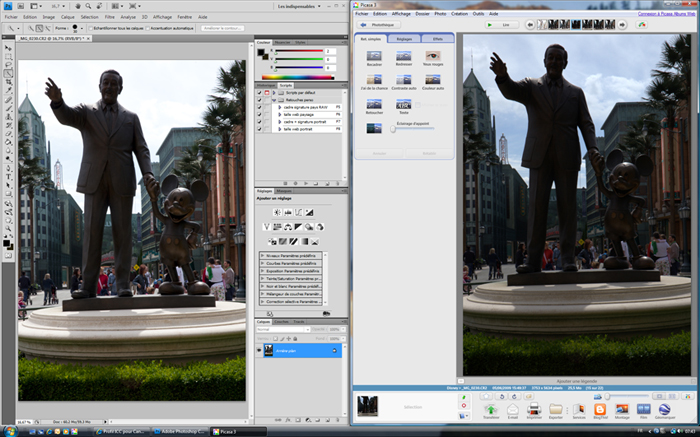Apply the J'ai de la chance fix
This screenshot has height=437, width=700.
[374, 79]
